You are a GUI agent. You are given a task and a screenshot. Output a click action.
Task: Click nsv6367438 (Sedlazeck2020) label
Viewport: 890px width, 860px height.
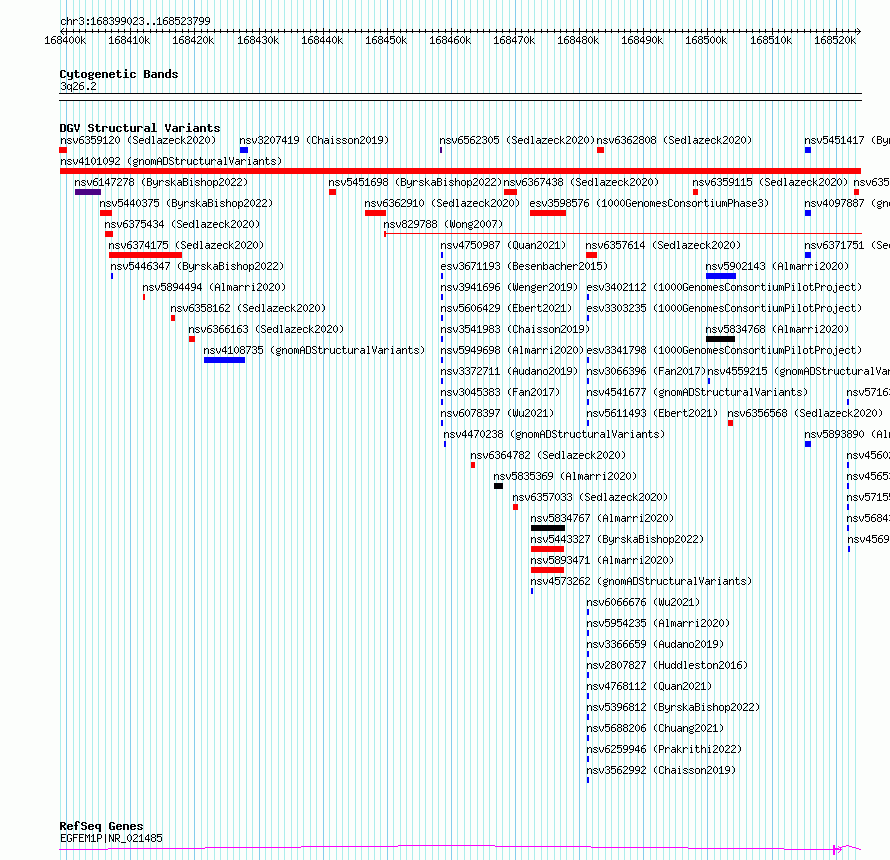click(x=581, y=182)
